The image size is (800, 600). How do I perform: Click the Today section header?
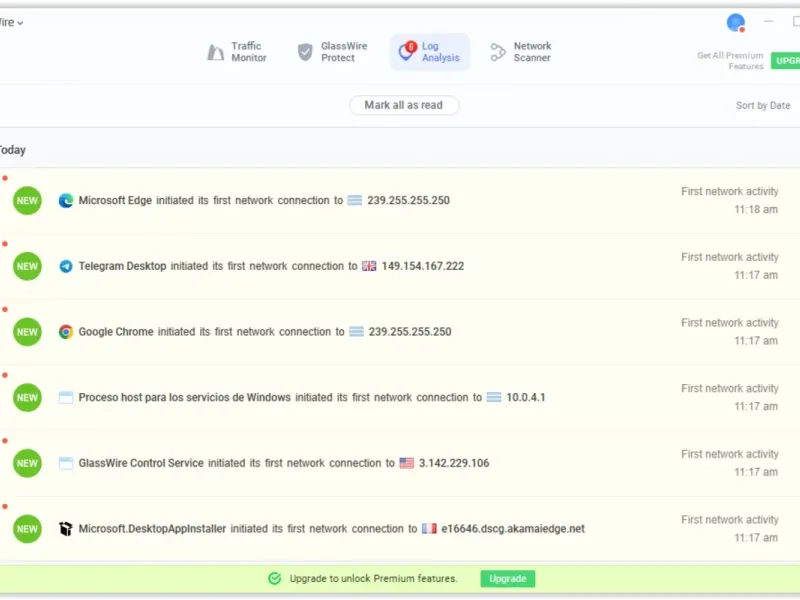pyautogui.click(x=13, y=150)
